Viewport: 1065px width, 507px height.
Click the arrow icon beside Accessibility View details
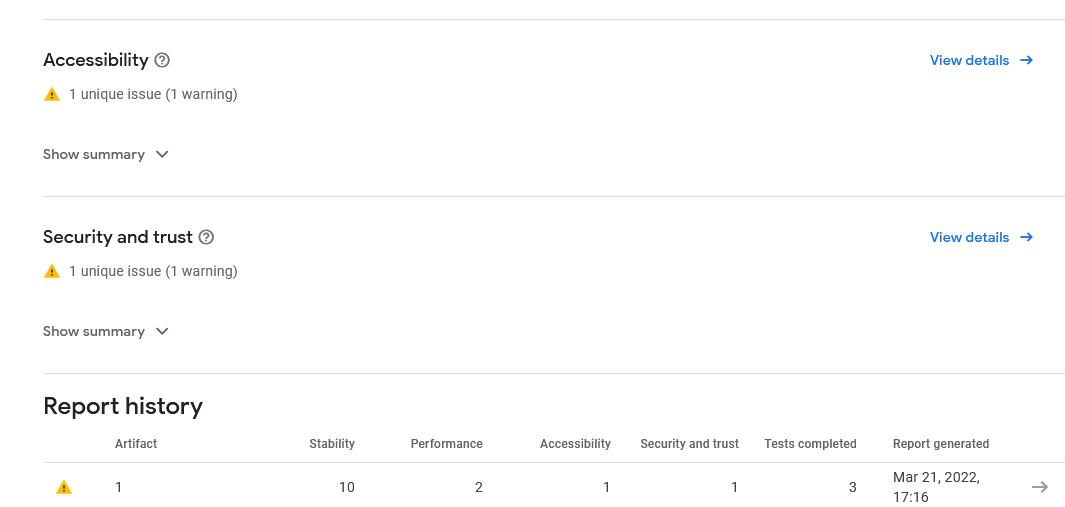tap(1026, 60)
